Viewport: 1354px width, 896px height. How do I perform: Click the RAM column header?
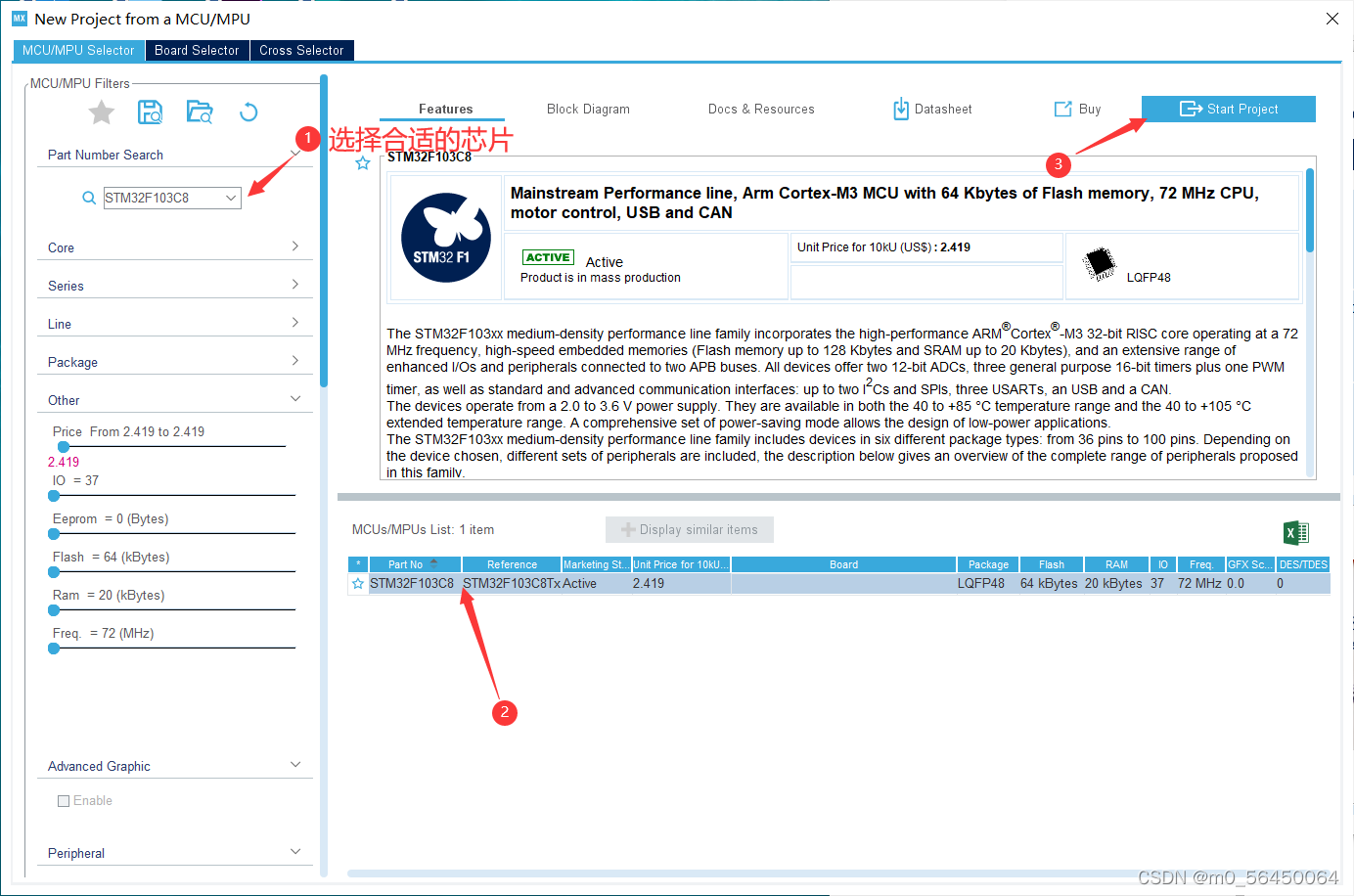[1116, 564]
